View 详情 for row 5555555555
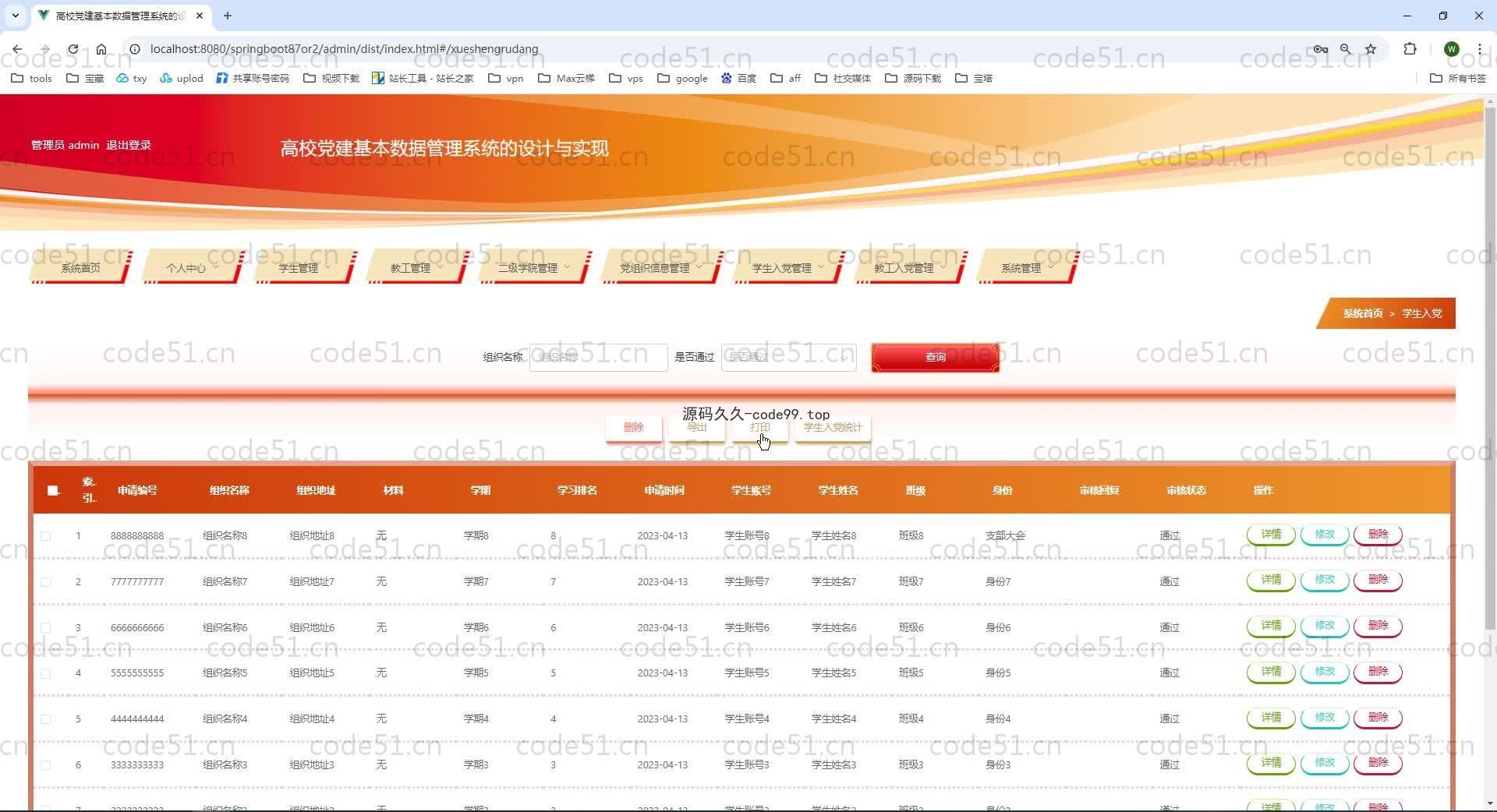1497x812 pixels. coord(1271,672)
